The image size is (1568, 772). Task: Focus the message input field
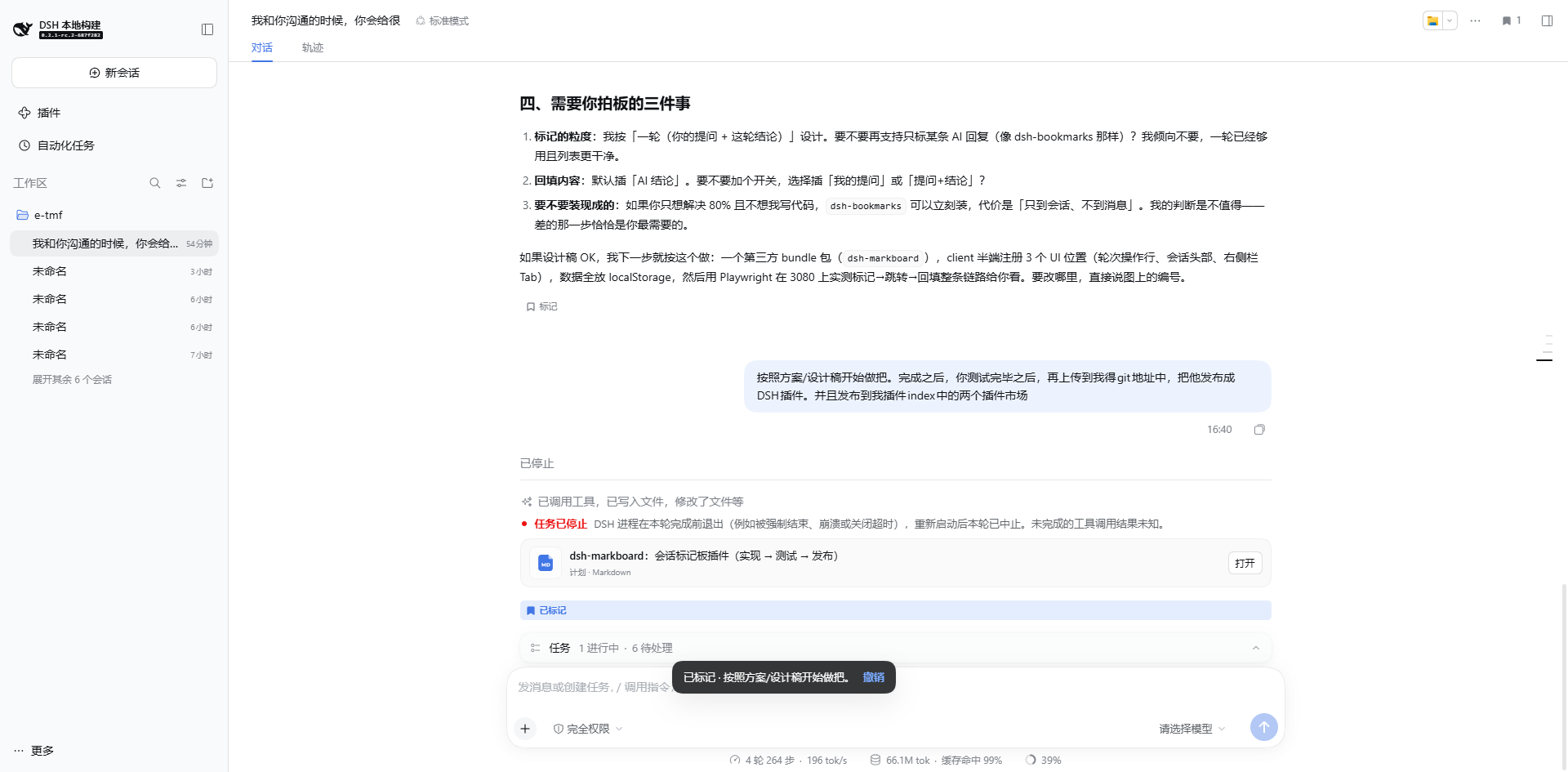click(895, 688)
